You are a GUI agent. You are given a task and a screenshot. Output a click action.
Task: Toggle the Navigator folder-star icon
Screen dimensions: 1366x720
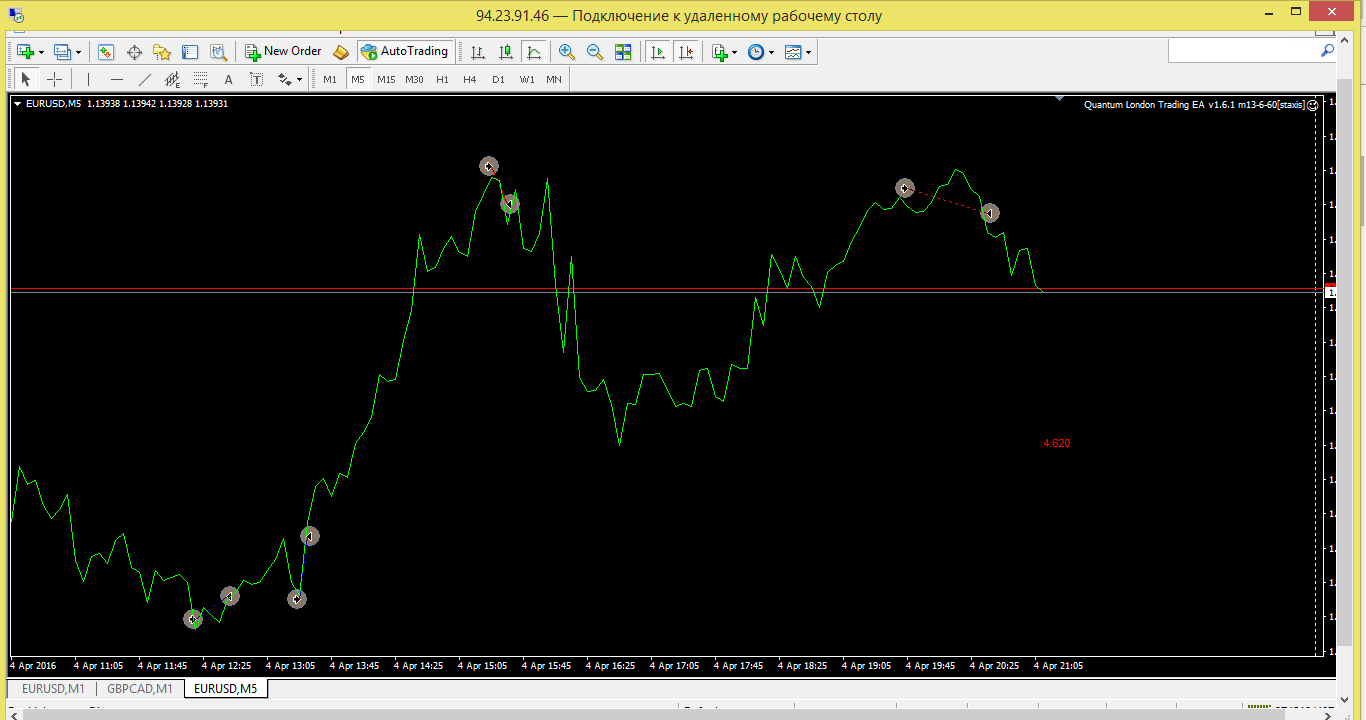coord(162,52)
